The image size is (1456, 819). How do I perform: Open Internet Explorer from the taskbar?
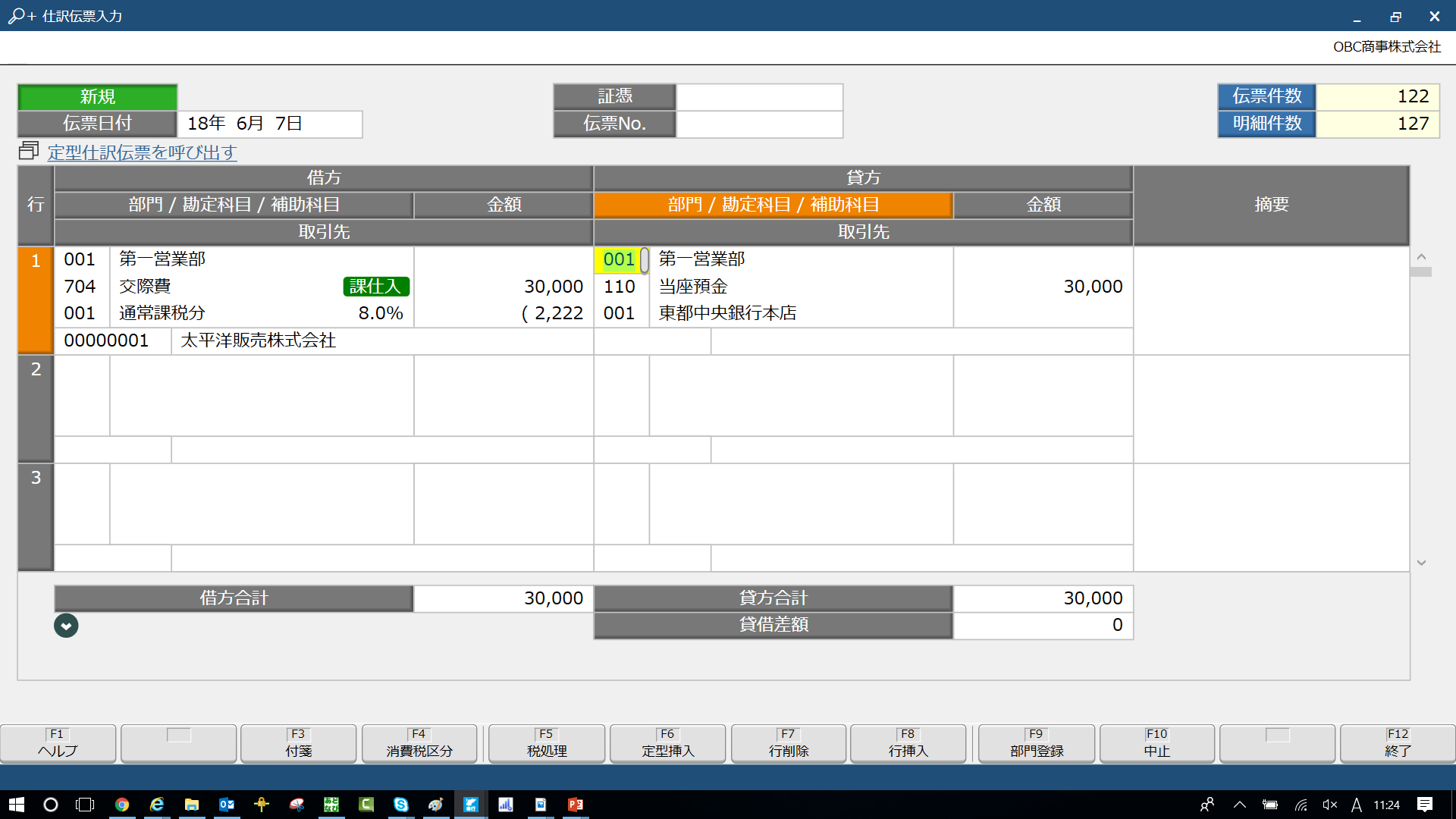[x=157, y=805]
